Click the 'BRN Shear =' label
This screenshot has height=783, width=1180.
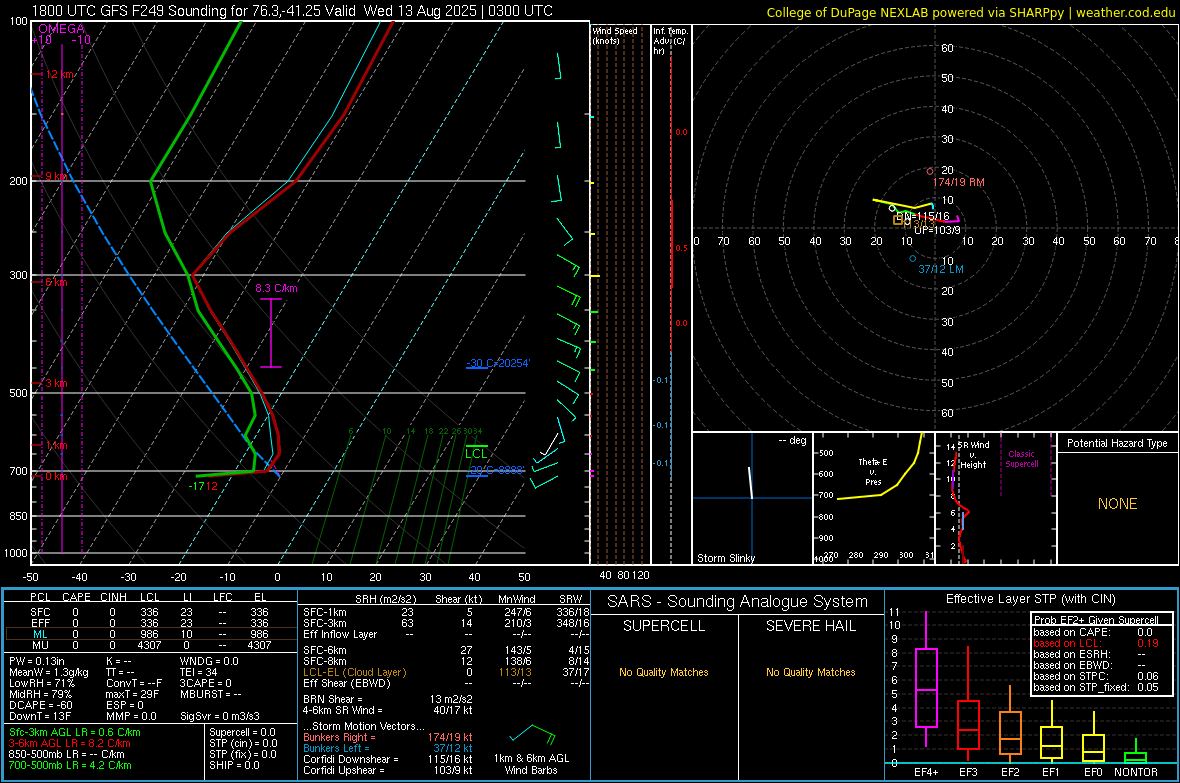point(333,699)
